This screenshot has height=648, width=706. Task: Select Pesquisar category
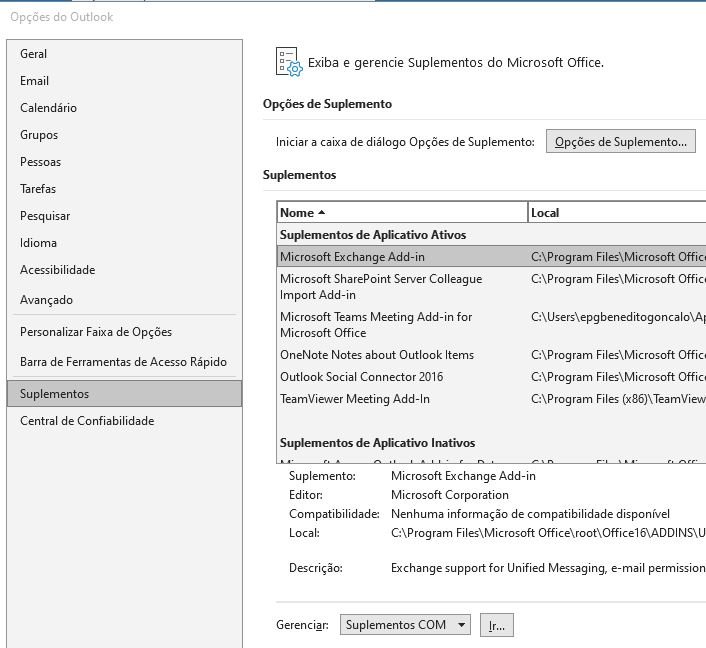coord(124,216)
